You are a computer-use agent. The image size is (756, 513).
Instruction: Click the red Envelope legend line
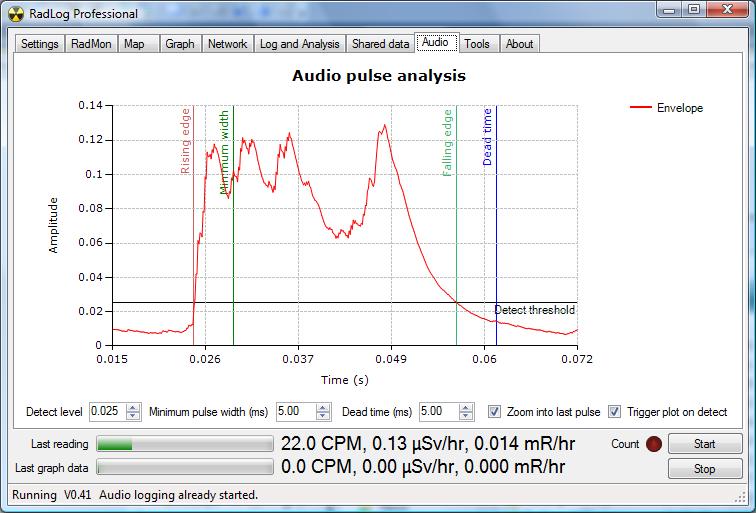point(640,108)
